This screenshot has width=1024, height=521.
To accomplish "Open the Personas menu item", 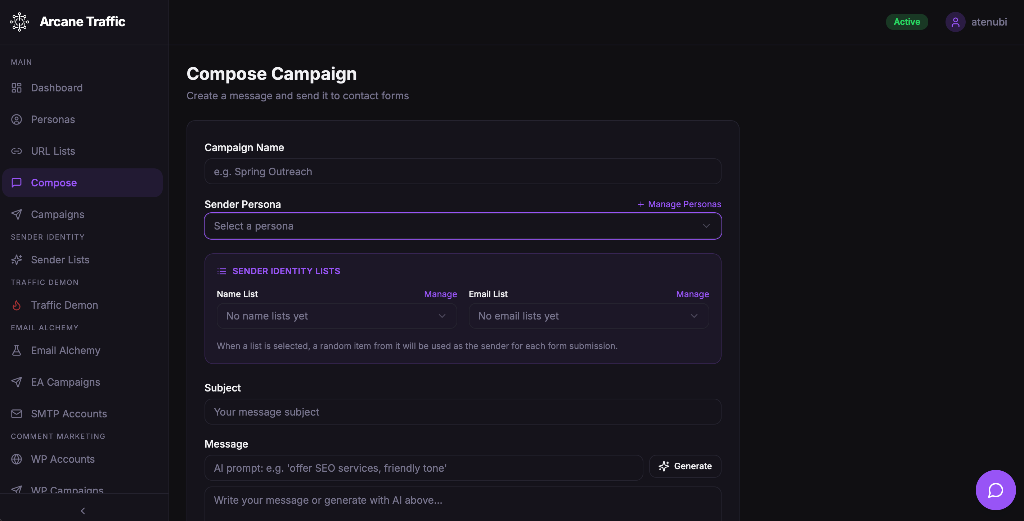I will 82,119.
